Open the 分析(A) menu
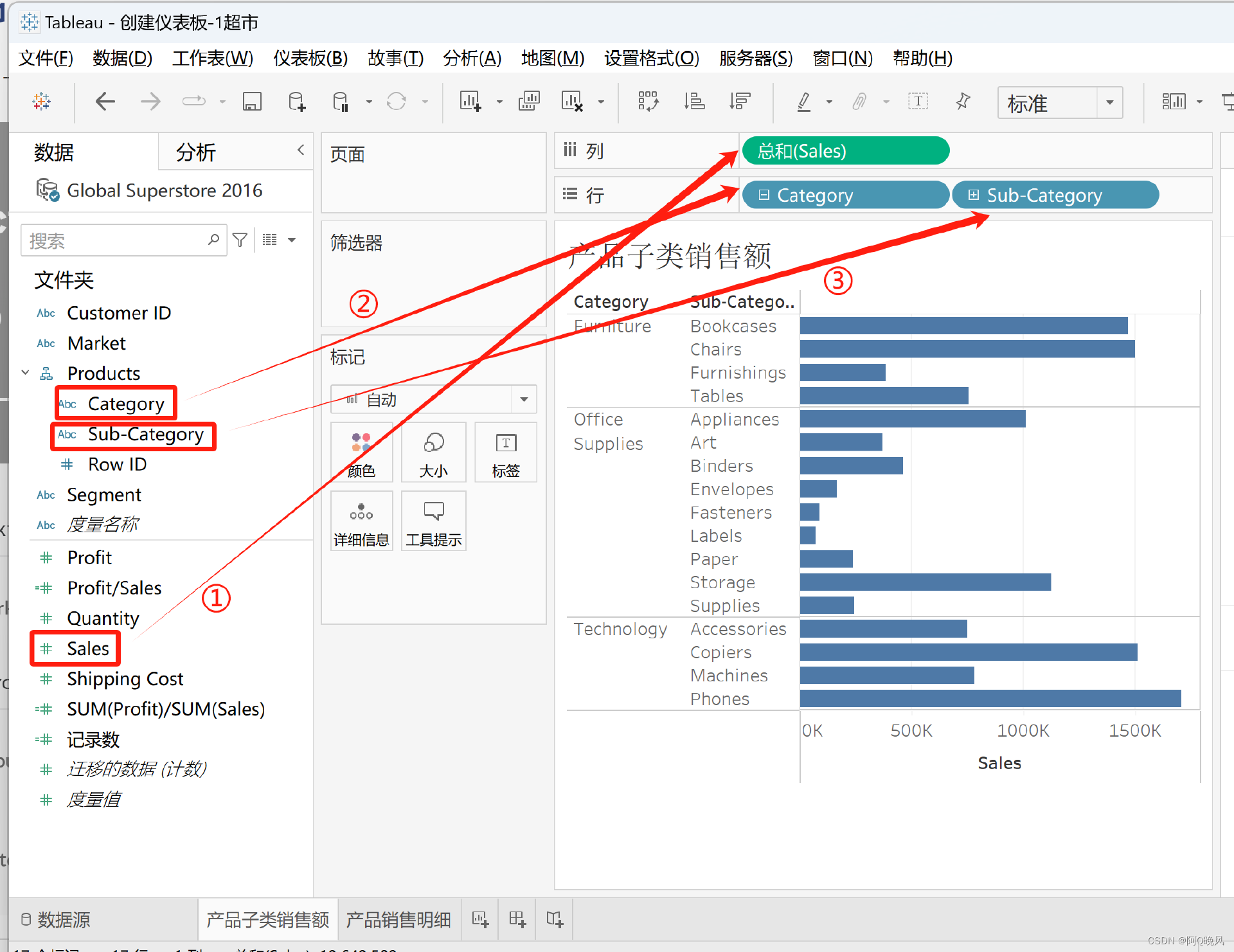Viewport: 1234px width, 952px height. [472, 58]
